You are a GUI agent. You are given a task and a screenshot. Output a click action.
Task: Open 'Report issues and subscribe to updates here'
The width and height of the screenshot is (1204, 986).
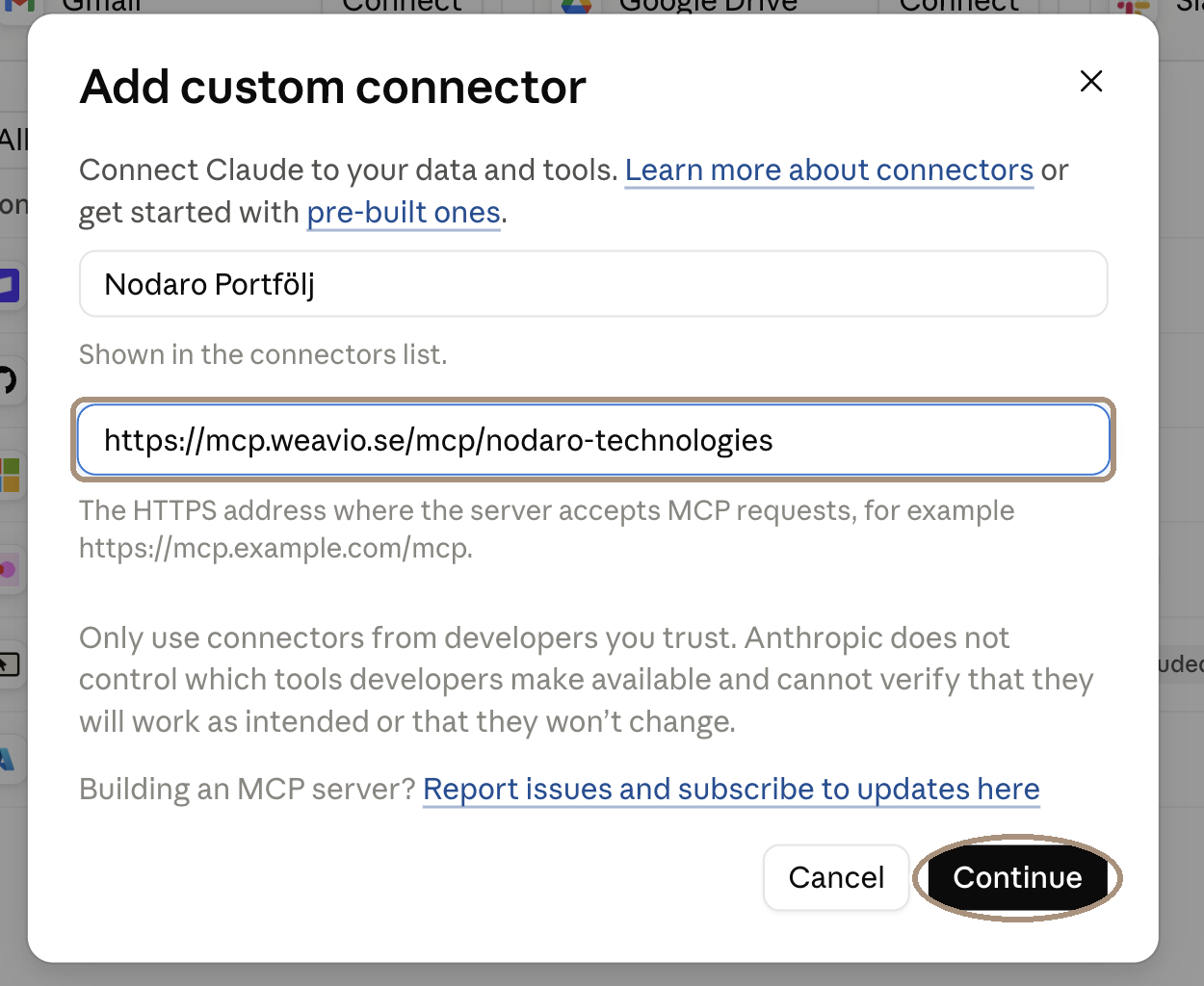pos(731,790)
